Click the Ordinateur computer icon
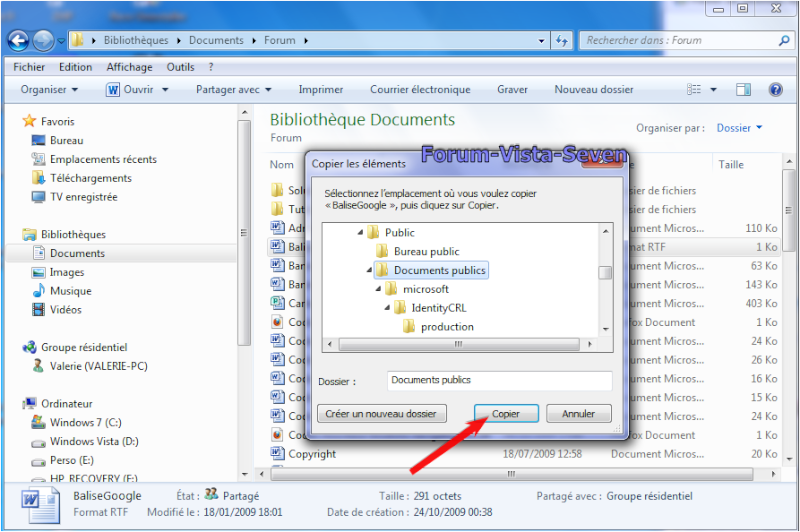Image resolution: width=800 pixels, height=532 pixels. click(x=29, y=403)
